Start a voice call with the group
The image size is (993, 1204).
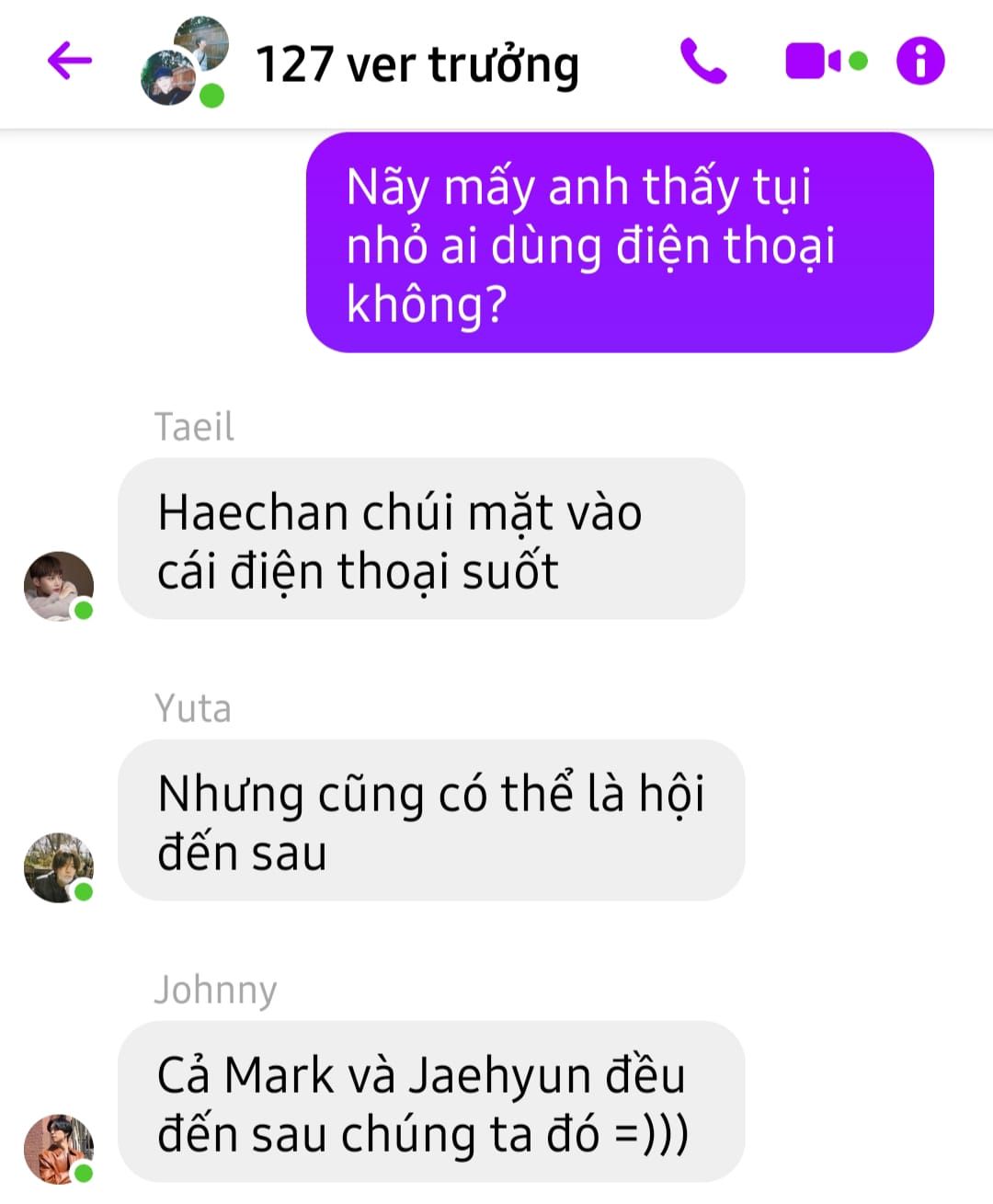703,62
